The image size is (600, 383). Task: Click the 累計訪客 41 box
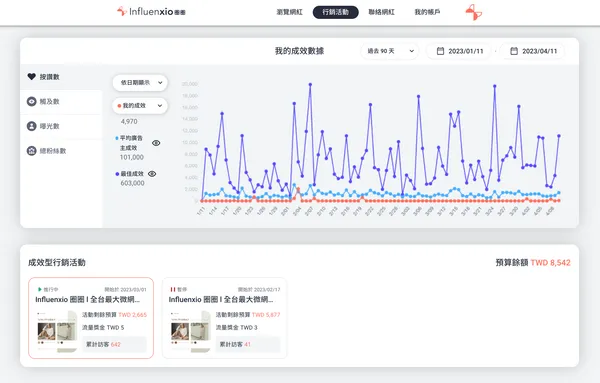(248, 344)
